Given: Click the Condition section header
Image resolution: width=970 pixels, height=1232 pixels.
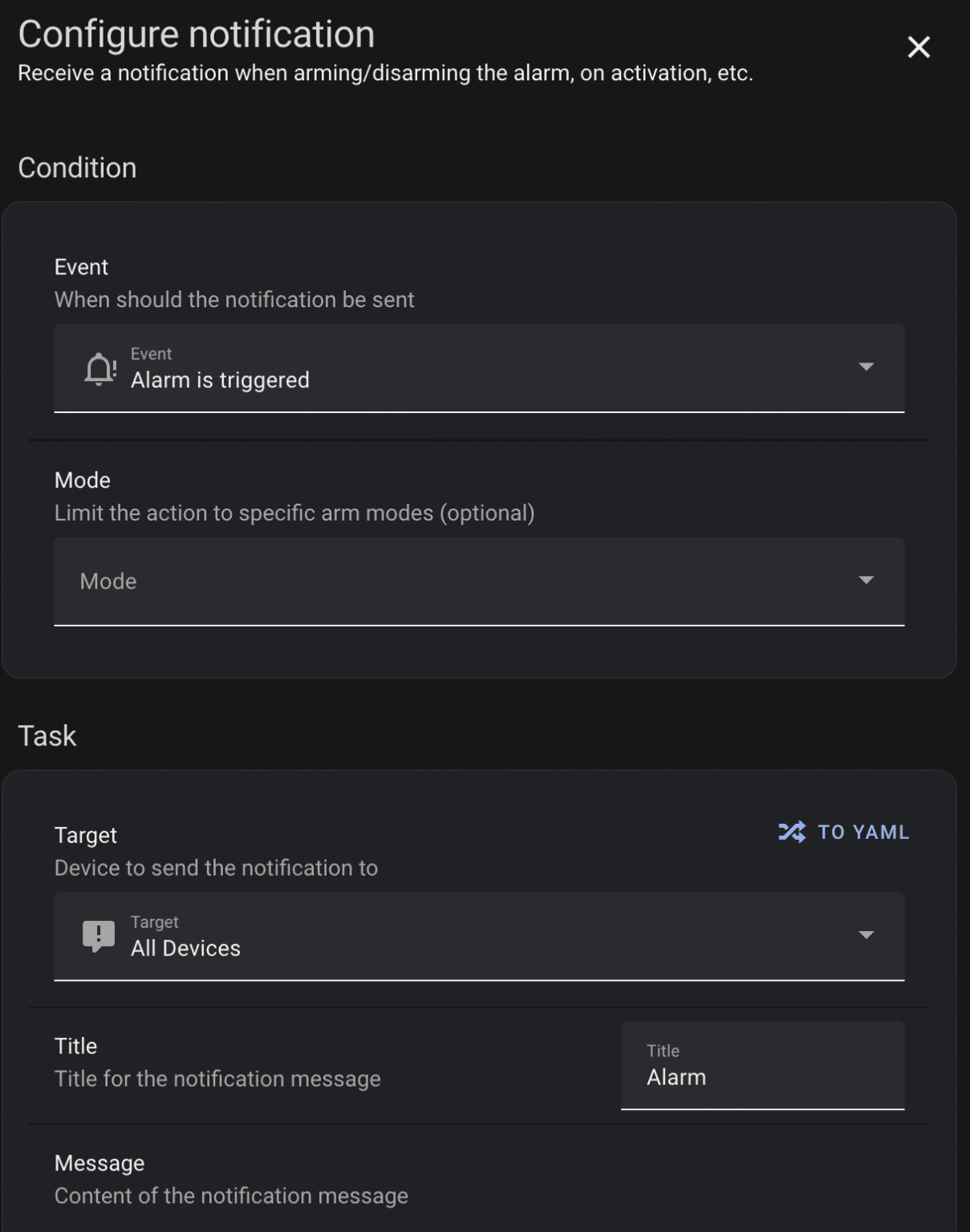Looking at the screenshot, I should (78, 168).
